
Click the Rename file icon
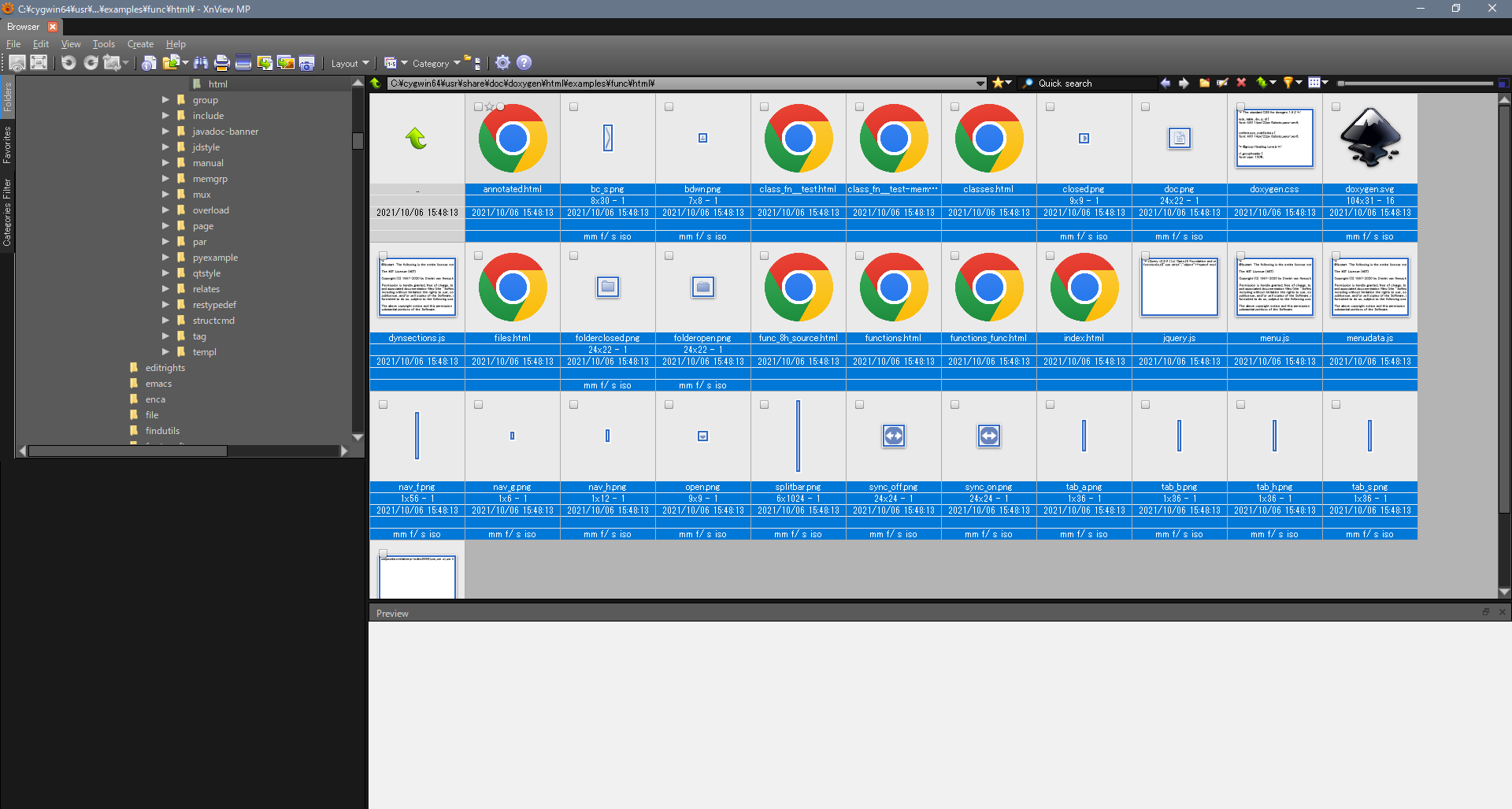click(1223, 83)
